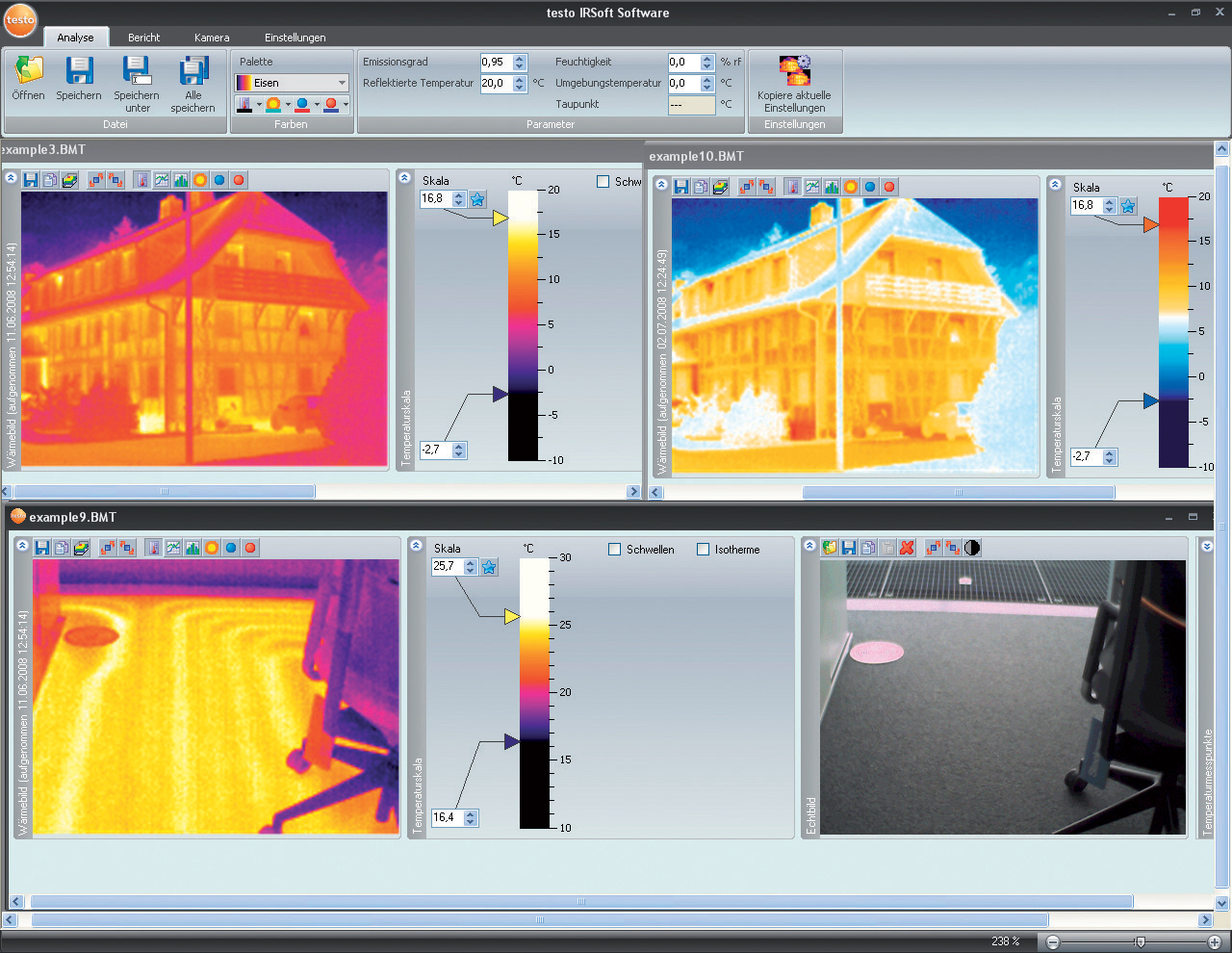Collapse example9.BMT Temperaturskala panel
Viewport: 1232px width, 953px height.
point(416,546)
